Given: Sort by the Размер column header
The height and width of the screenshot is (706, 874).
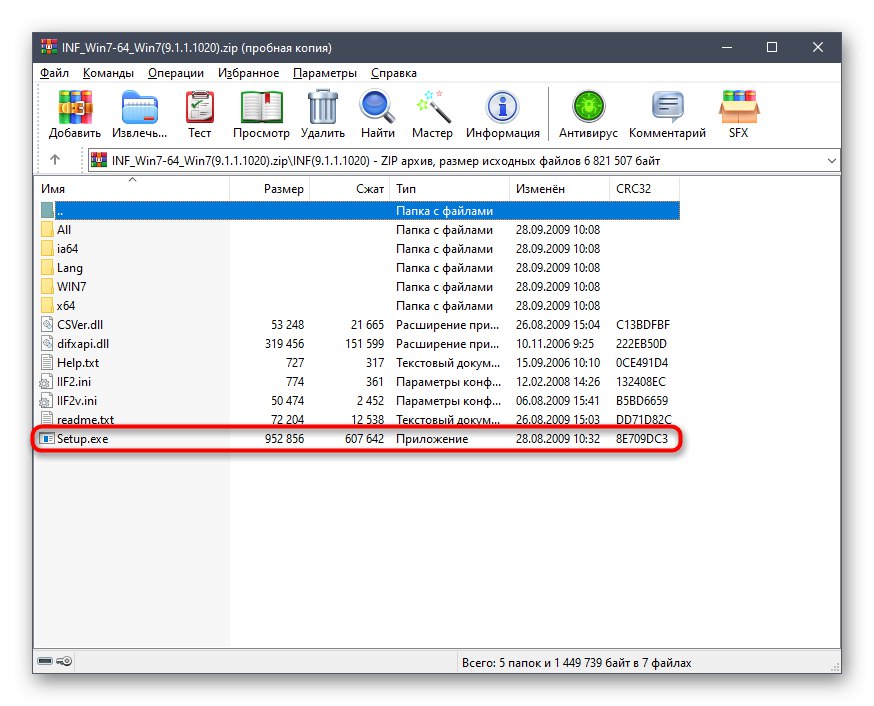Looking at the screenshot, I should coord(269,188).
